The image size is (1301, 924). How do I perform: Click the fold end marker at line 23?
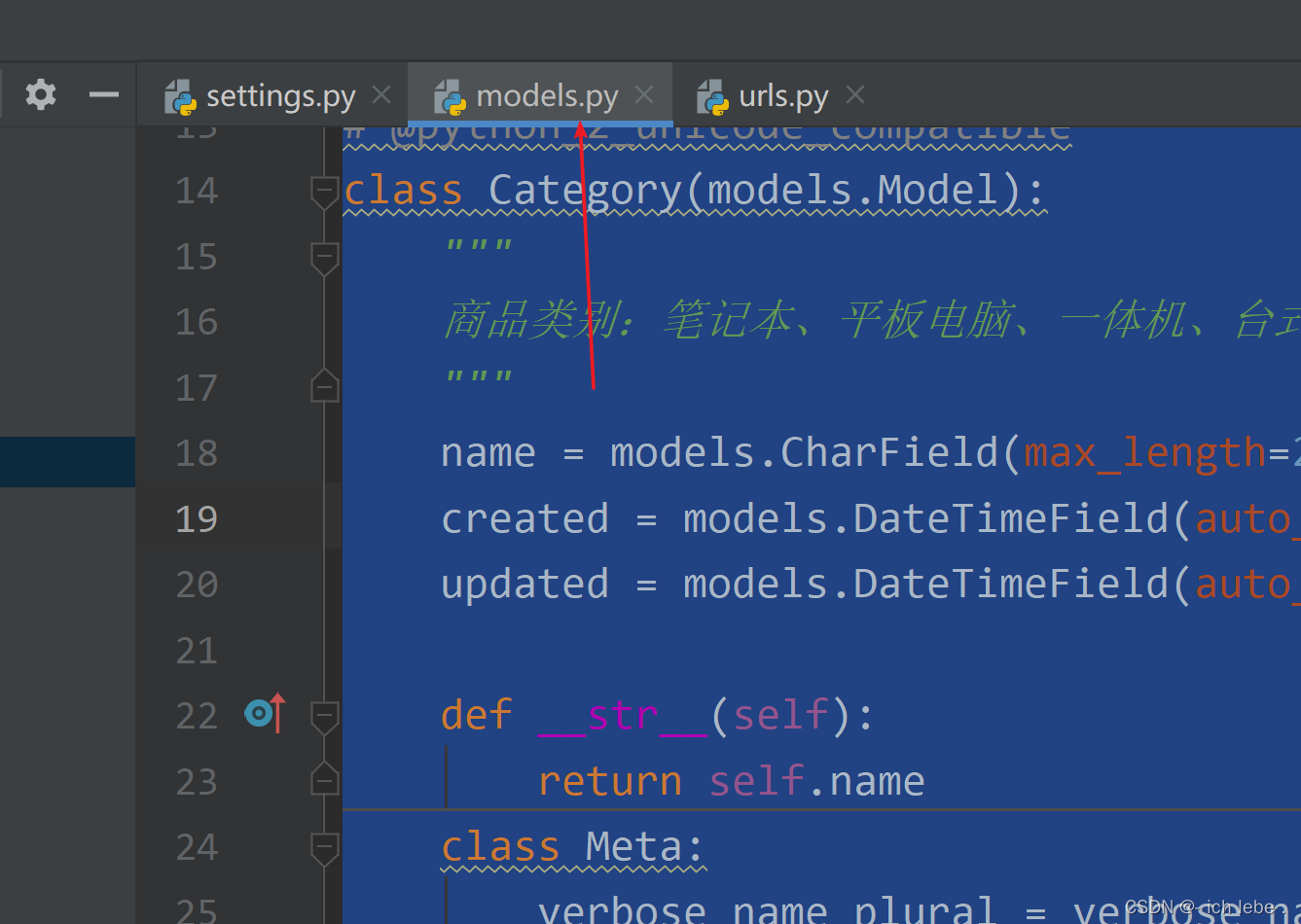click(x=324, y=779)
